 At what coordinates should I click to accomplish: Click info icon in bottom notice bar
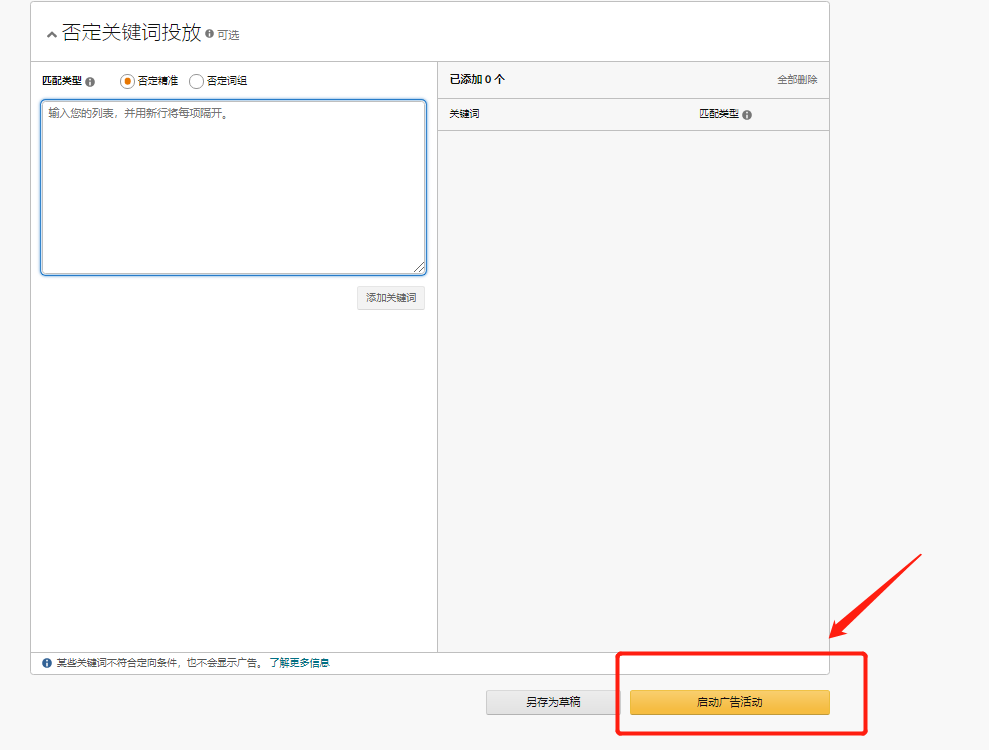tap(47, 663)
